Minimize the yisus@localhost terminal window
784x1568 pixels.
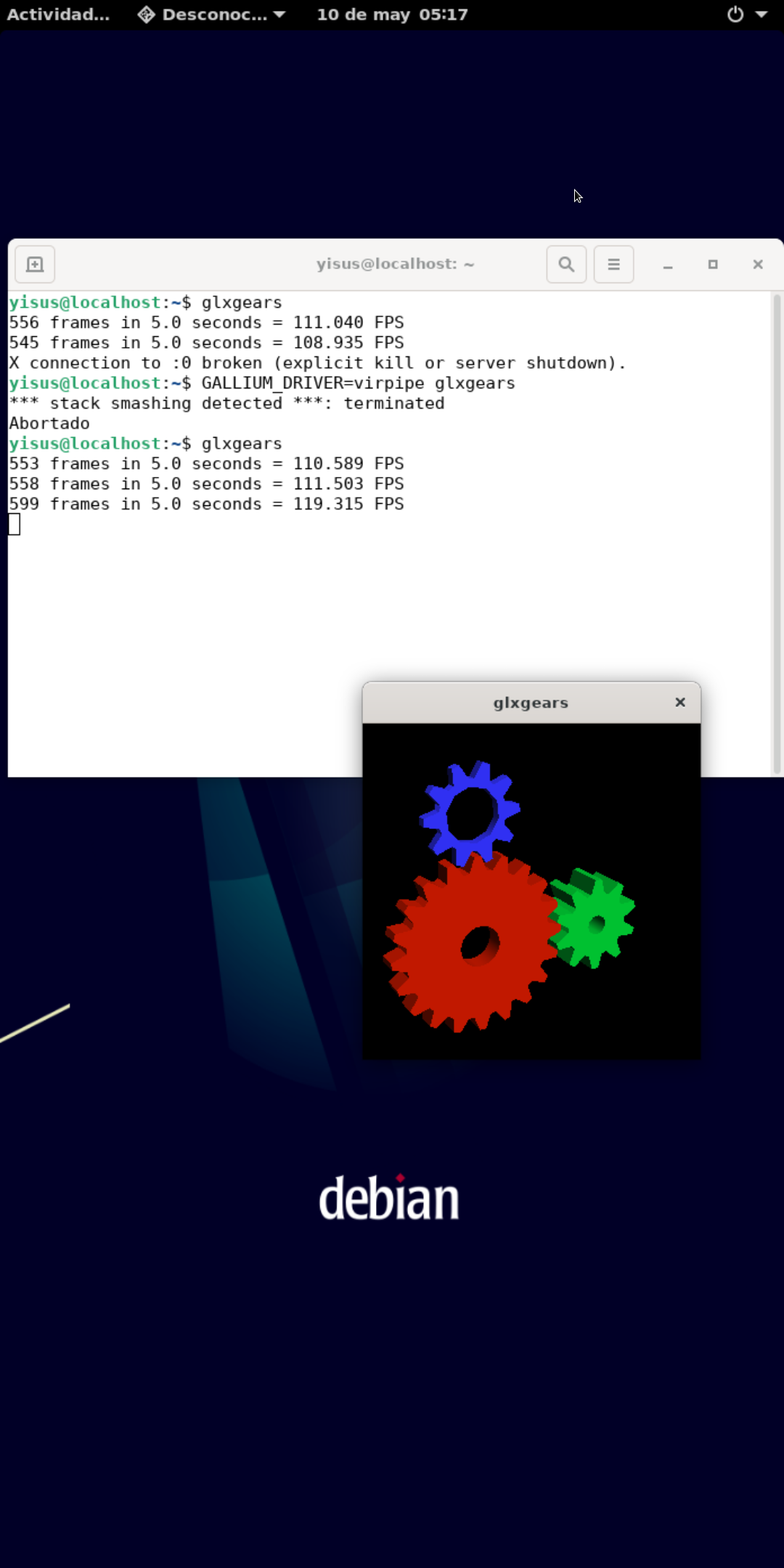(x=668, y=265)
